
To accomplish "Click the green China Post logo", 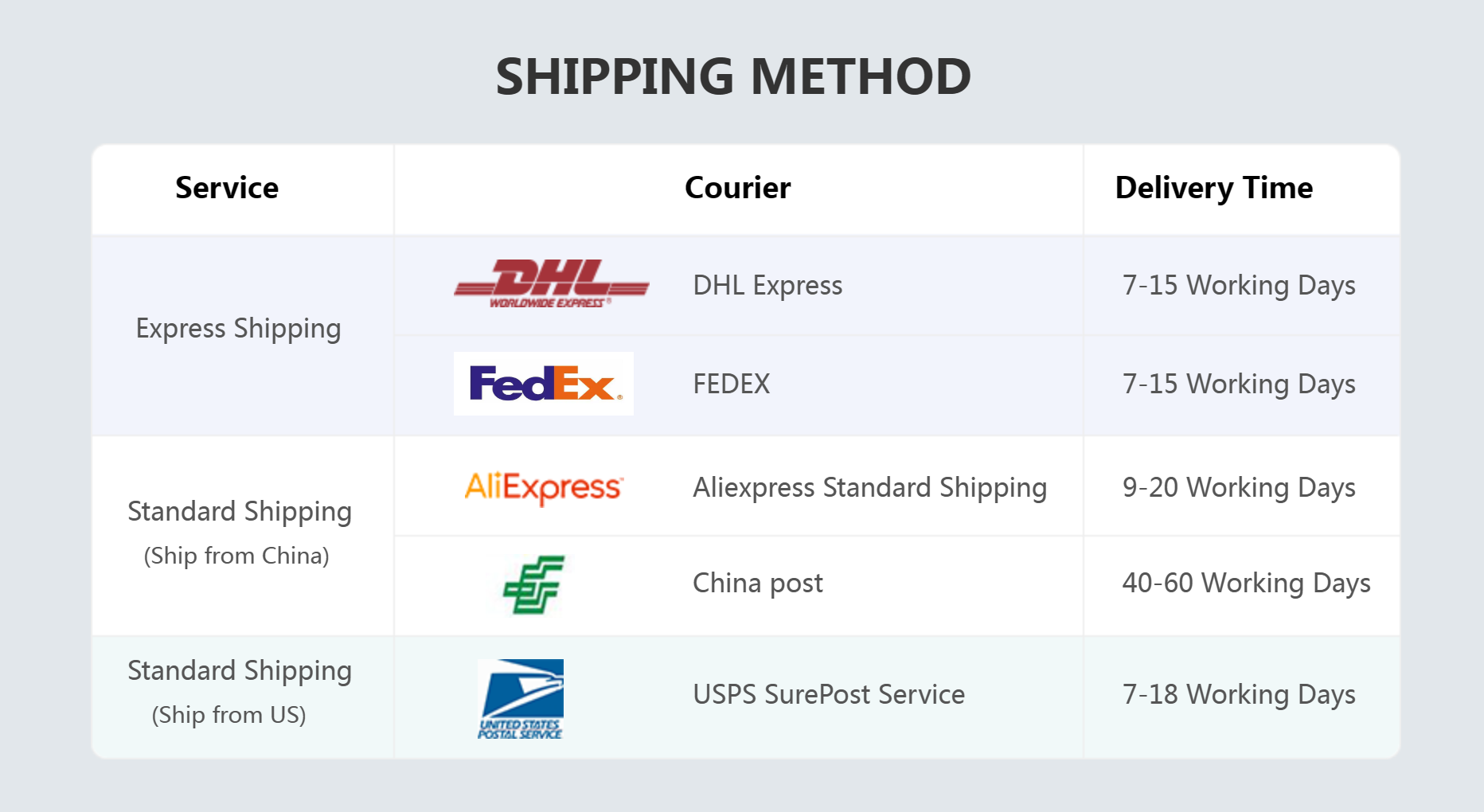I will 533,584.
